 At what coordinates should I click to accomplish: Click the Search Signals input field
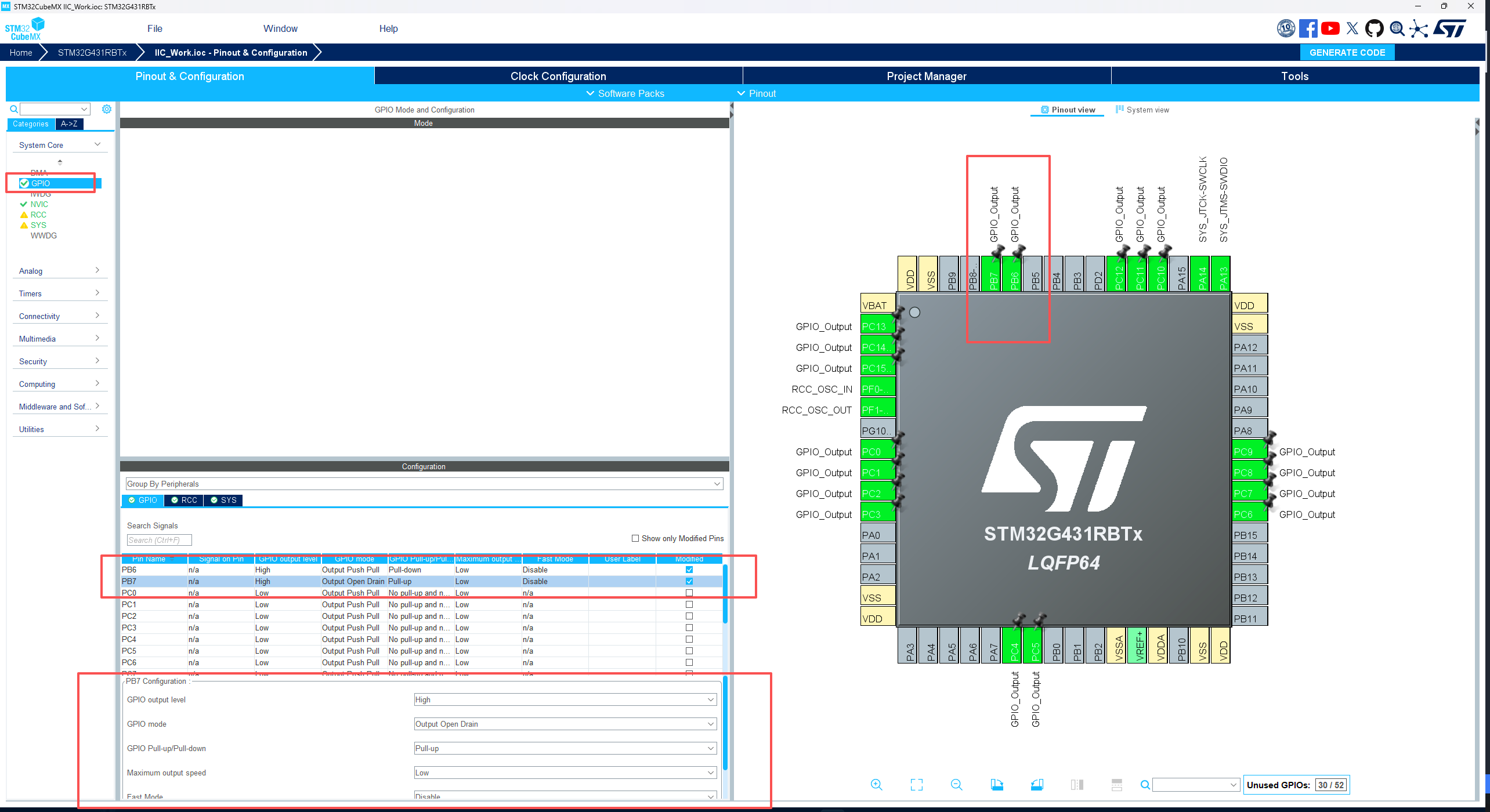coord(159,540)
